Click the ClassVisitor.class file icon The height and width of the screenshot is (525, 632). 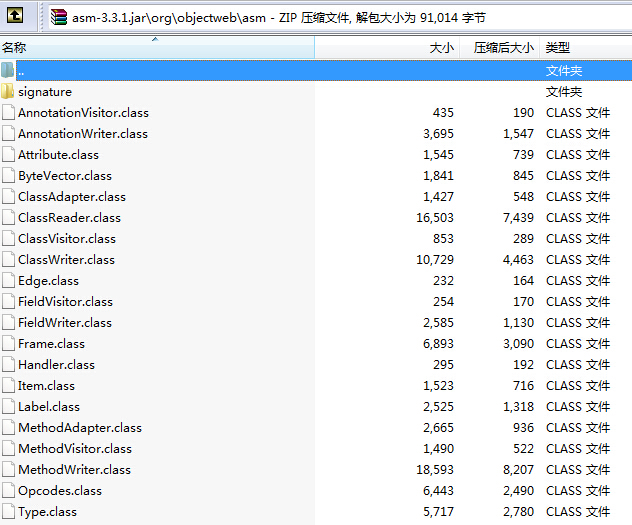pyautogui.click(x=8, y=238)
